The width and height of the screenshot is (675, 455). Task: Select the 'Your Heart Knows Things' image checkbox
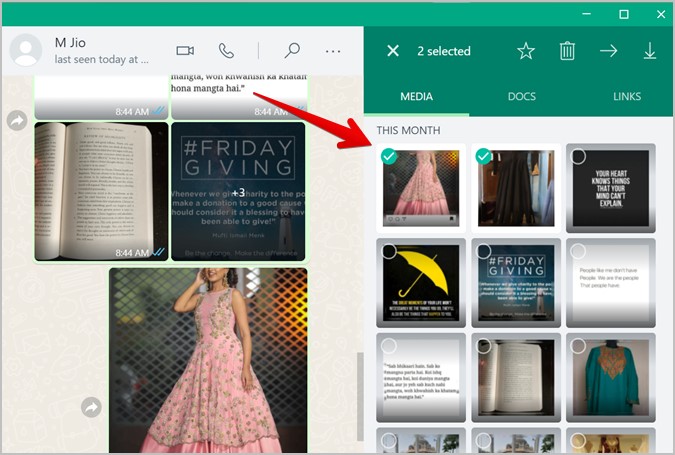coord(578,156)
